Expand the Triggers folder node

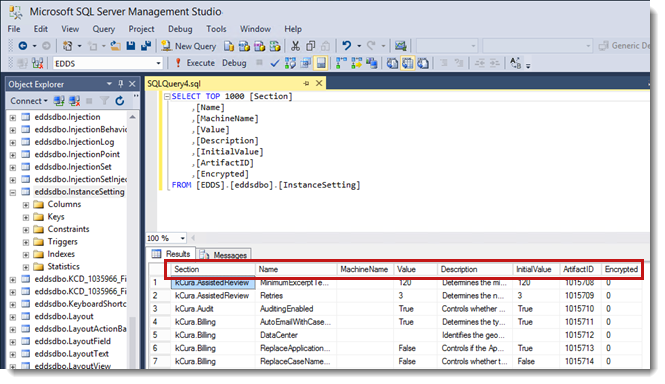[26, 242]
